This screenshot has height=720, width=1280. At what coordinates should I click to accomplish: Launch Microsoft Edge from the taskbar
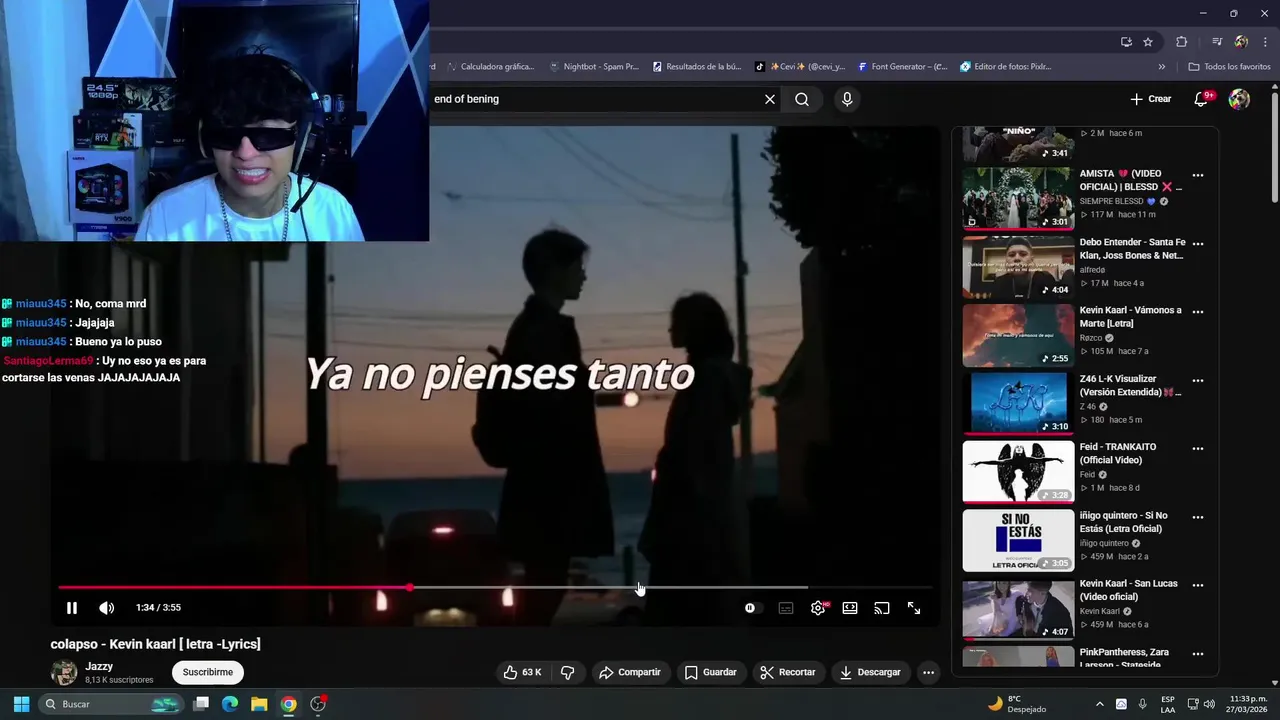pyautogui.click(x=230, y=704)
